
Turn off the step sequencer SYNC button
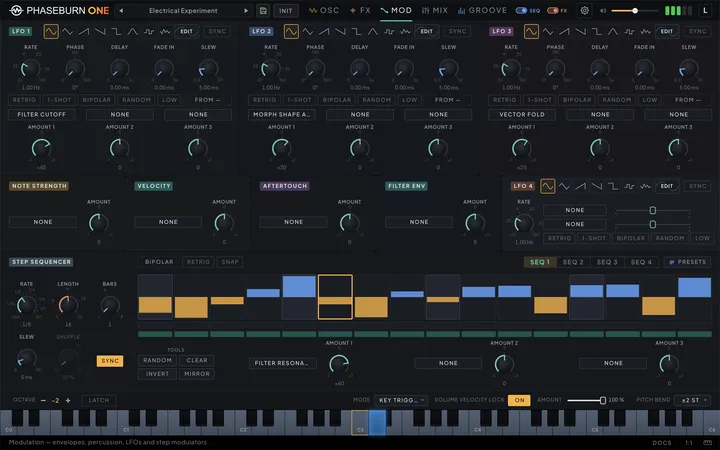110,361
